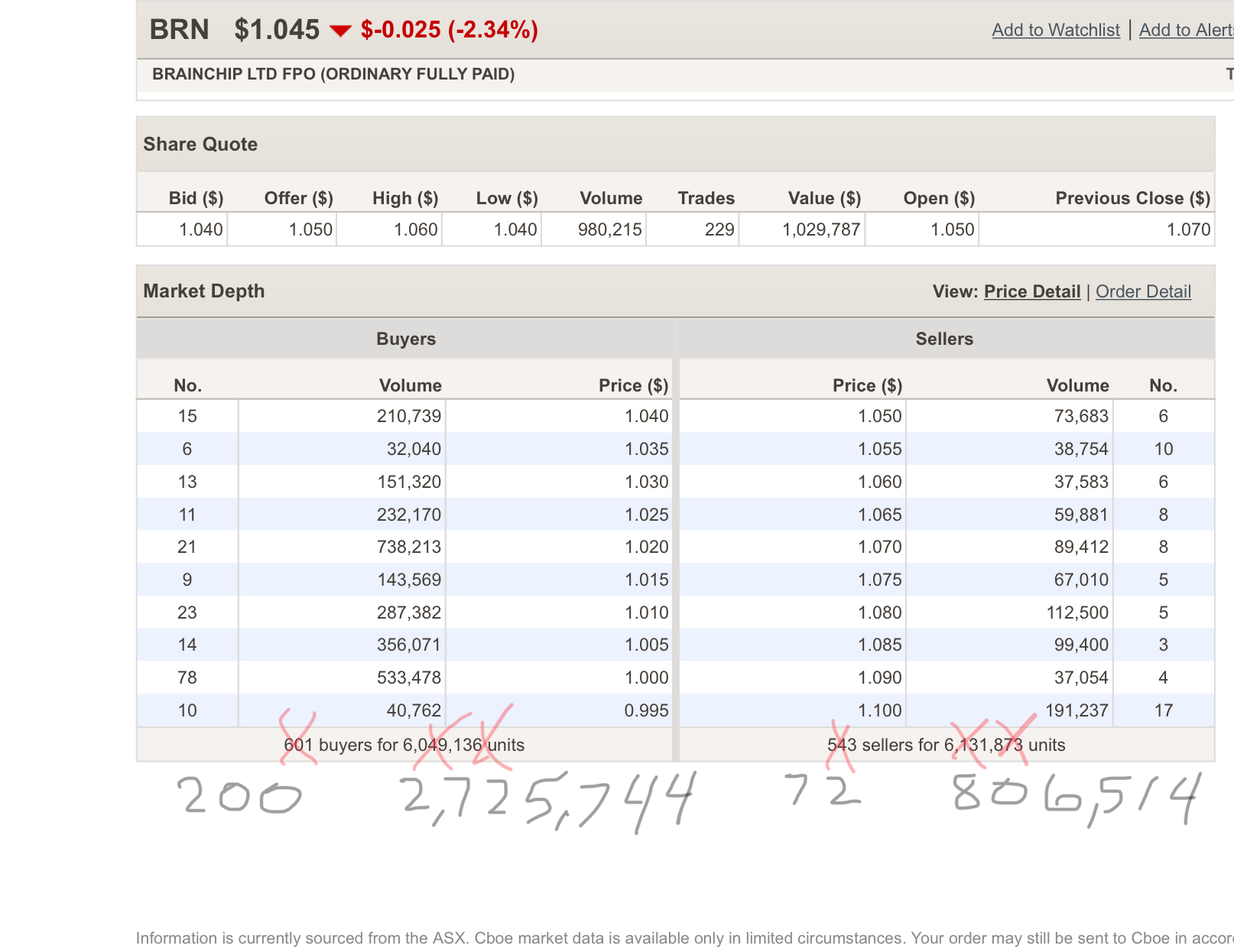Click the Low value 1.040 in Share Quote
Viewport: 1234px width, 952px height.
(x=515, y=229)
